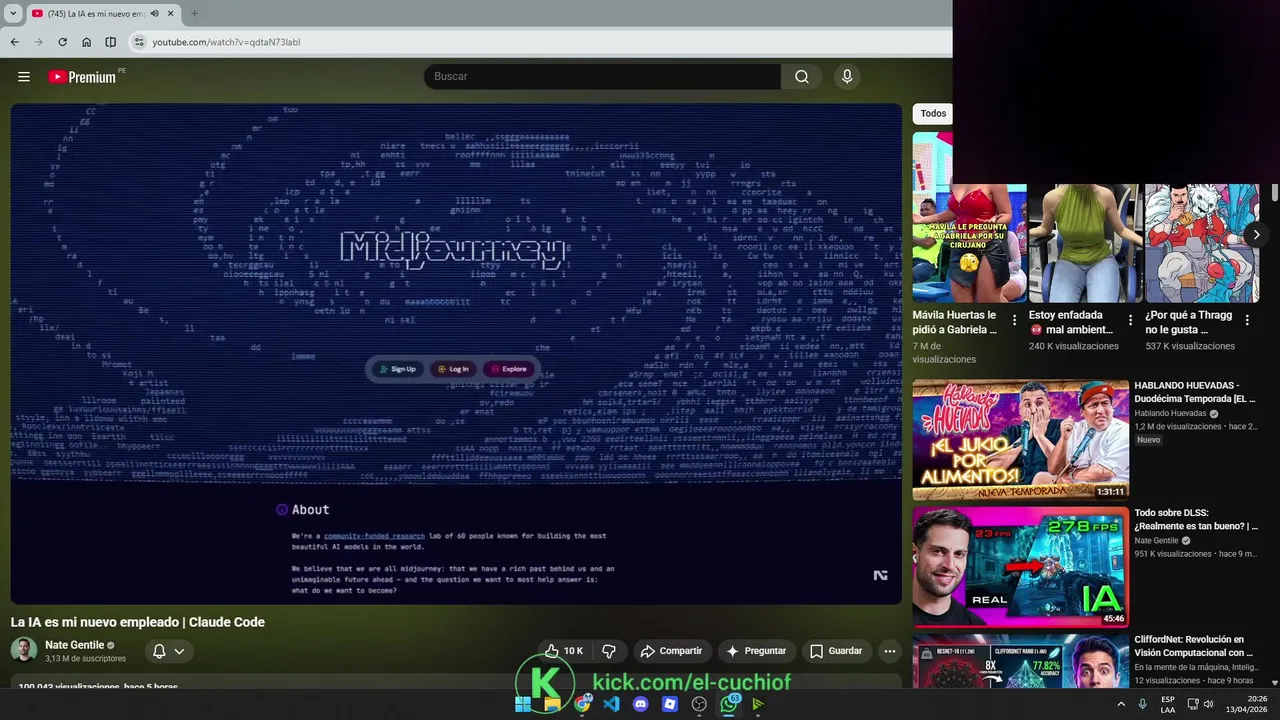Close the YouTube browser tab

coord(171,13)
